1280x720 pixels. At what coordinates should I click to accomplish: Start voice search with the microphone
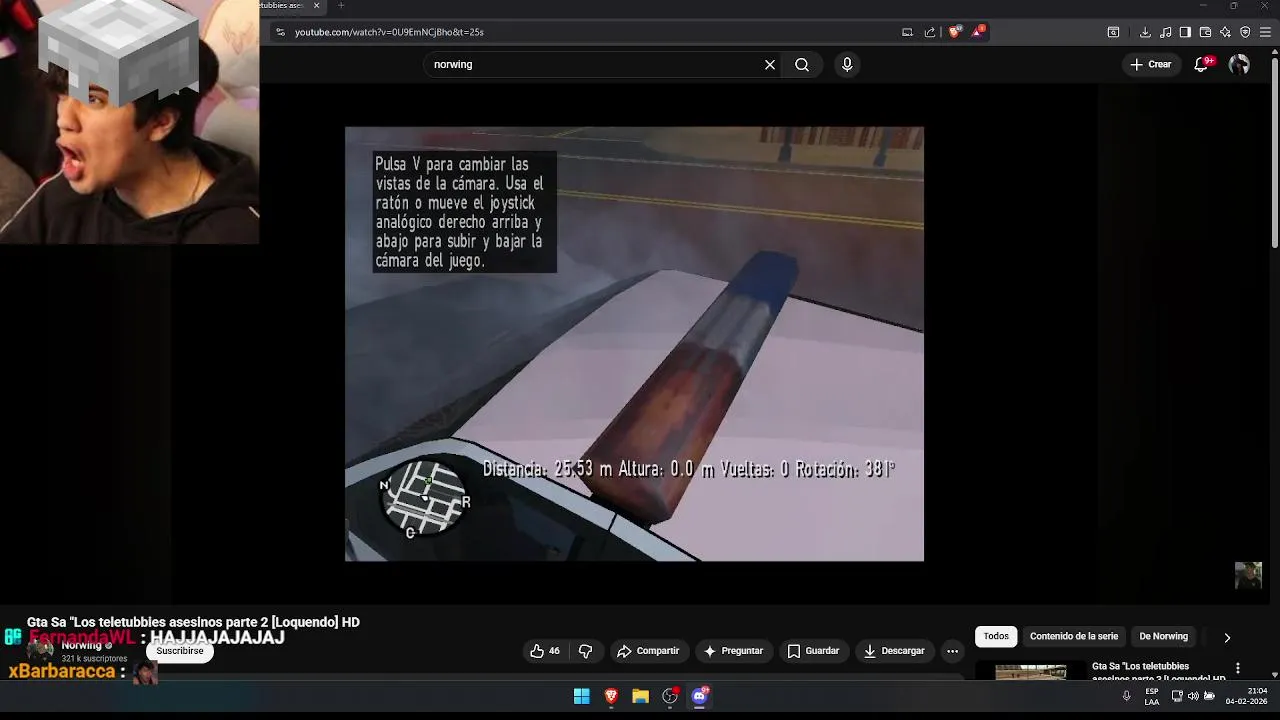(847, 64)
